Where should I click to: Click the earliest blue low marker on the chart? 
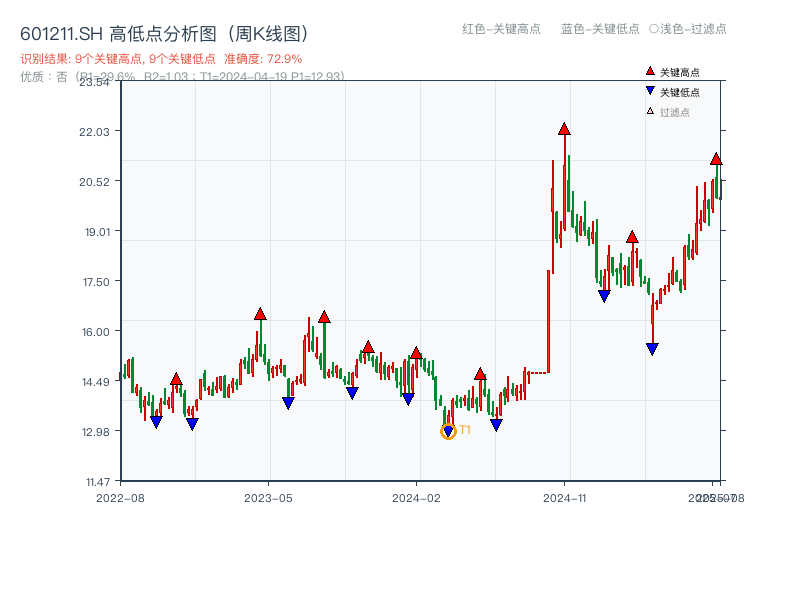(156, 422)
